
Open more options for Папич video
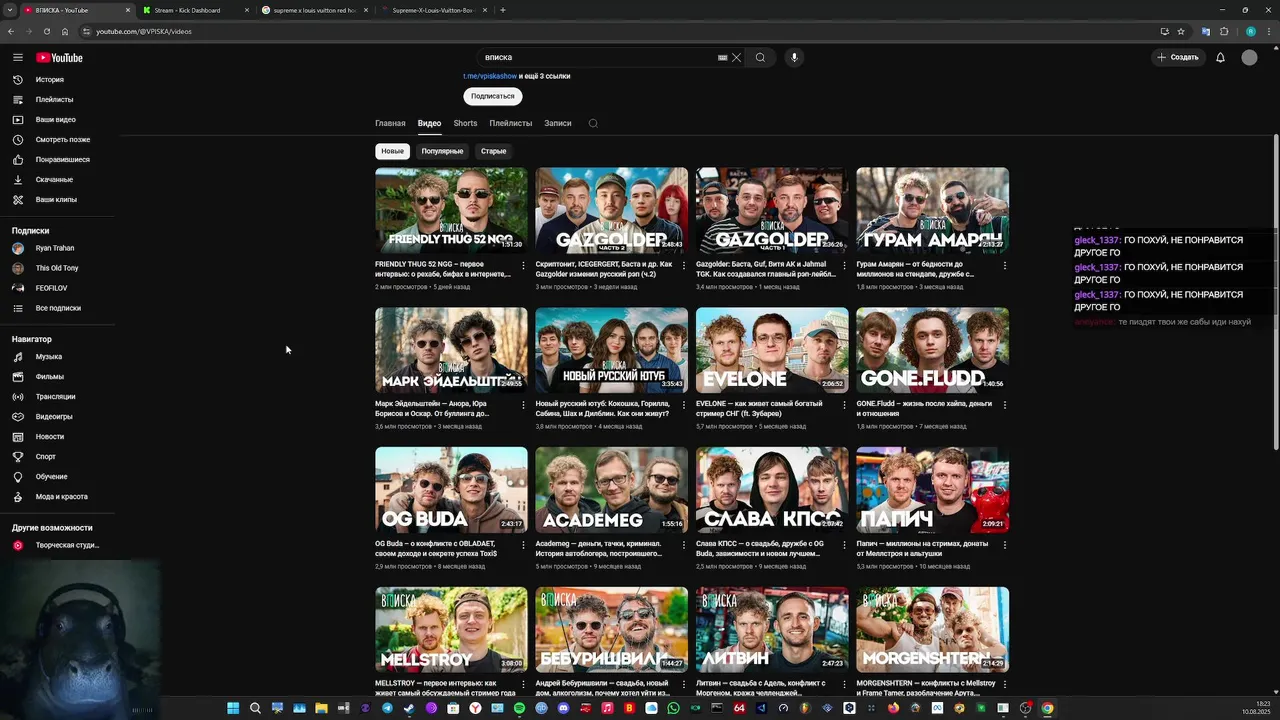[x=1004, y=545]
